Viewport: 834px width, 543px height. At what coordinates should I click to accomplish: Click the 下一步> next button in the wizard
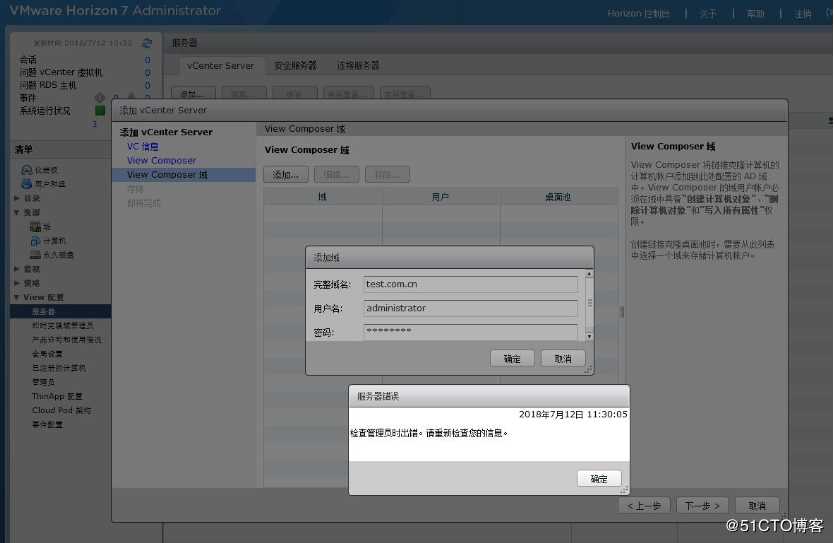pos(702,506)
